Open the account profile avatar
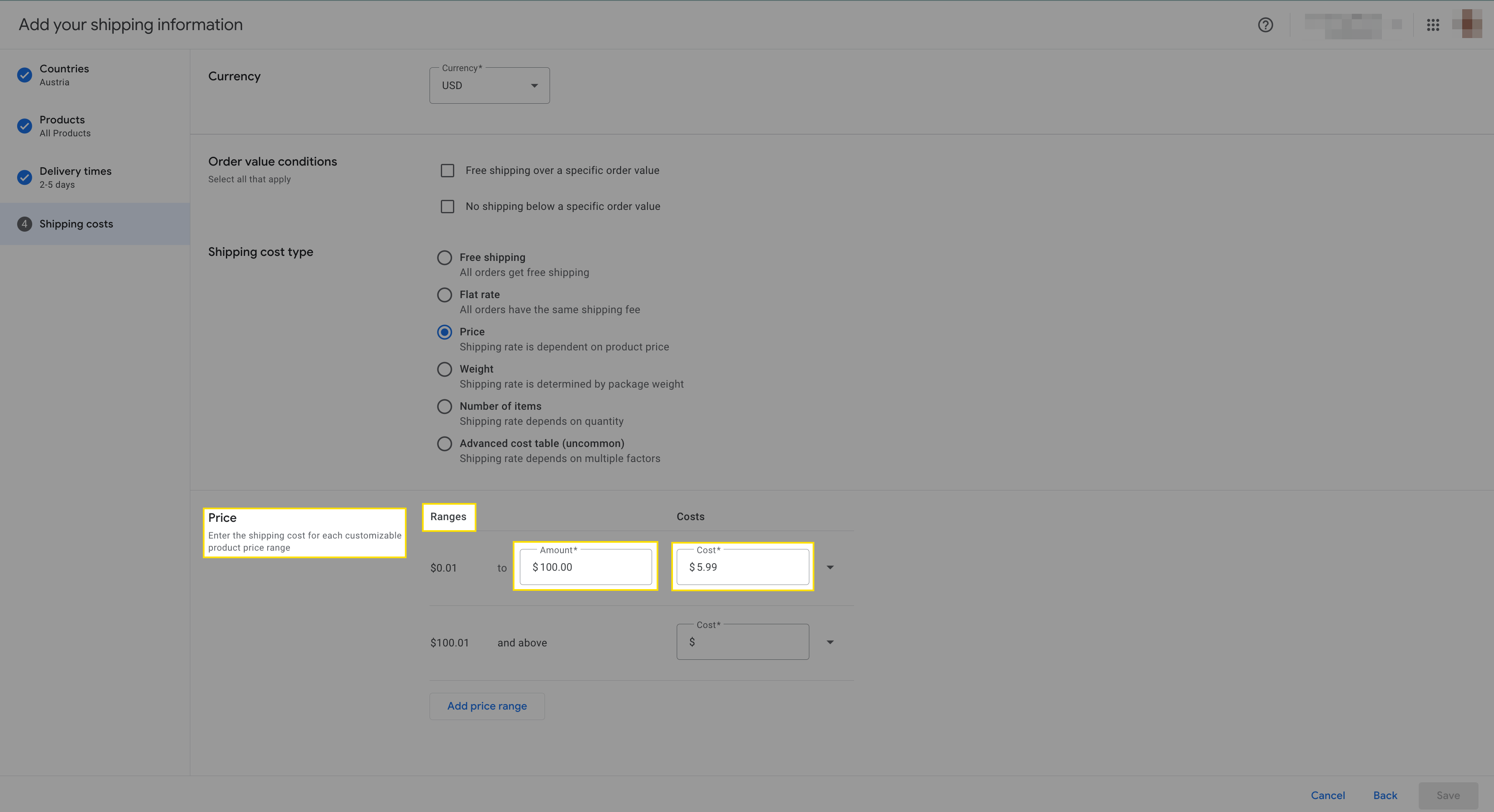The image size is (1494, 812). click(1467, 24)
